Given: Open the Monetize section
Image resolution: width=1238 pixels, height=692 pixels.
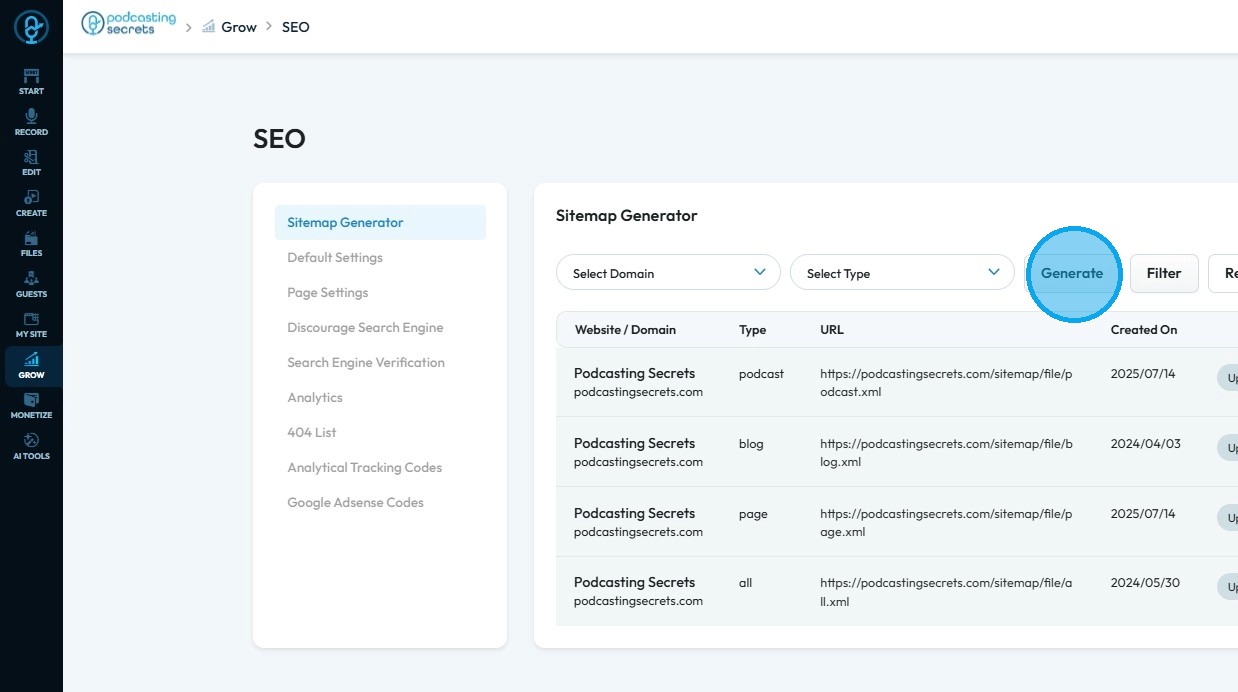Looking at the screenshot, I should coord(31,406).
